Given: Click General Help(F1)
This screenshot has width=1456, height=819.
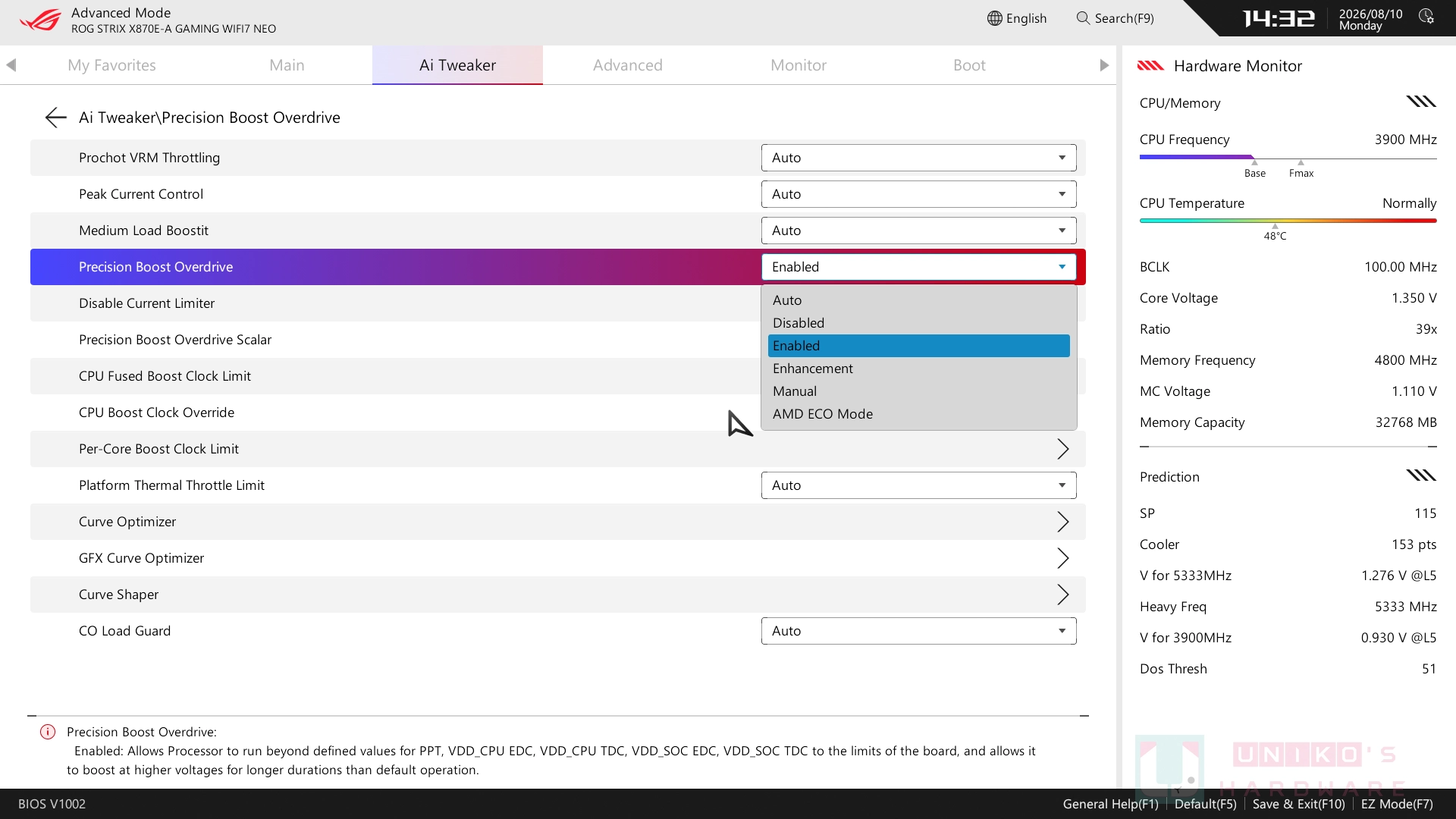Looking at the screenshot, I should [x=1110, y=804].
